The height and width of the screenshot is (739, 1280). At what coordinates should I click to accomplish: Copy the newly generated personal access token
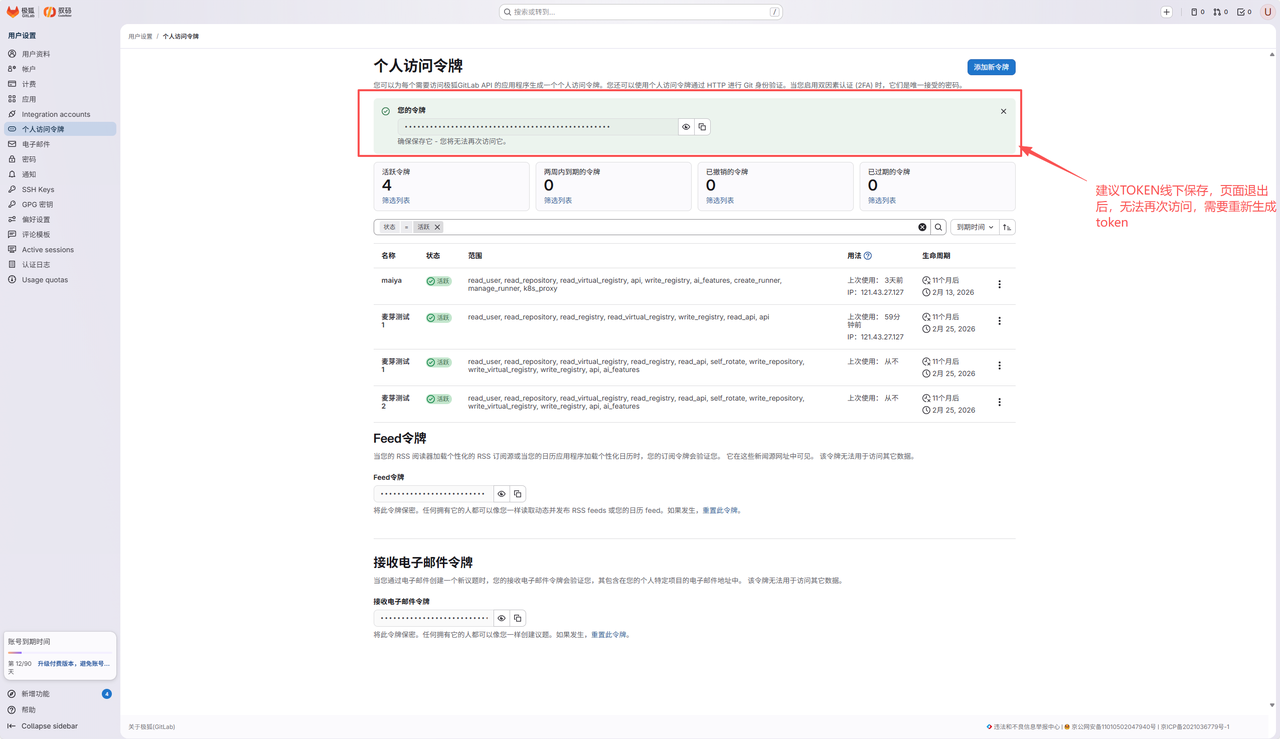click(x=702, y=127)
